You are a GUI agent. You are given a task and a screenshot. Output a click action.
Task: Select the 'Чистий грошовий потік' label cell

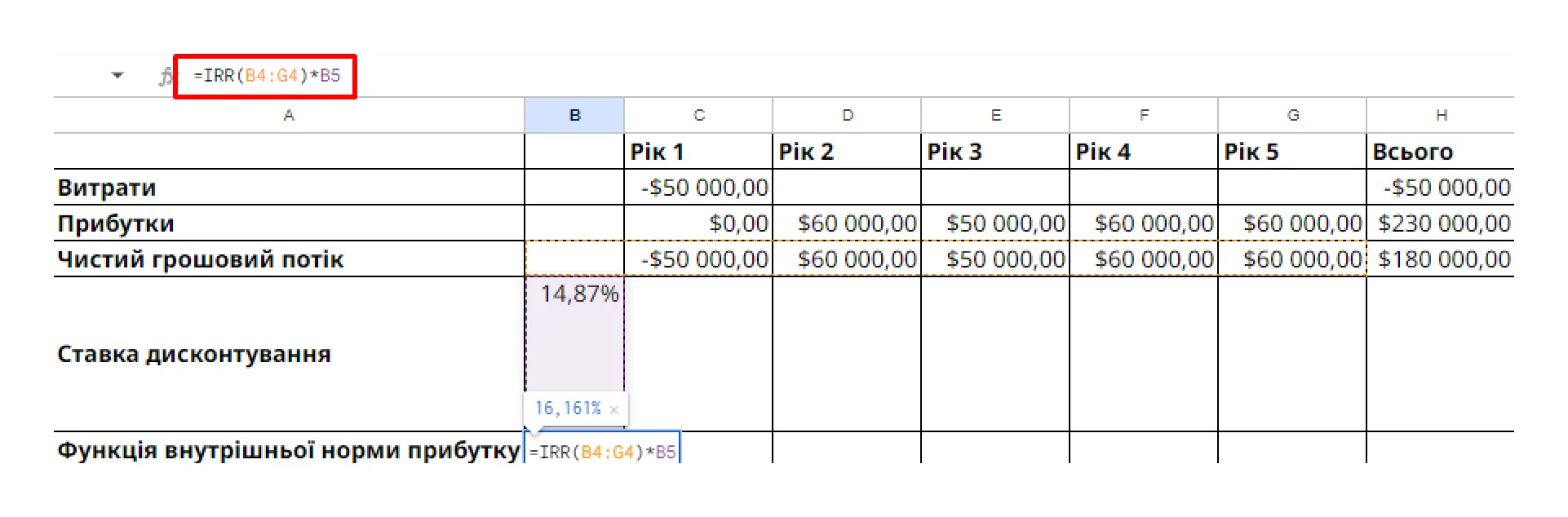coord(289,259)
